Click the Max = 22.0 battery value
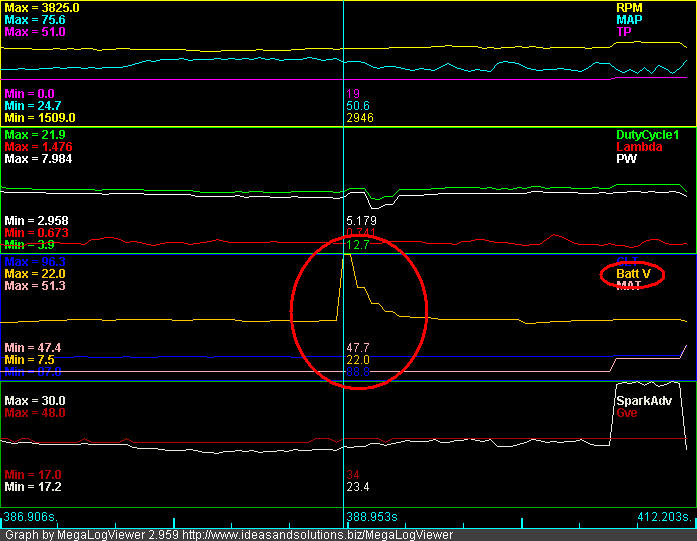Viewport: 697px width, 541px height. tap(35, 274)
